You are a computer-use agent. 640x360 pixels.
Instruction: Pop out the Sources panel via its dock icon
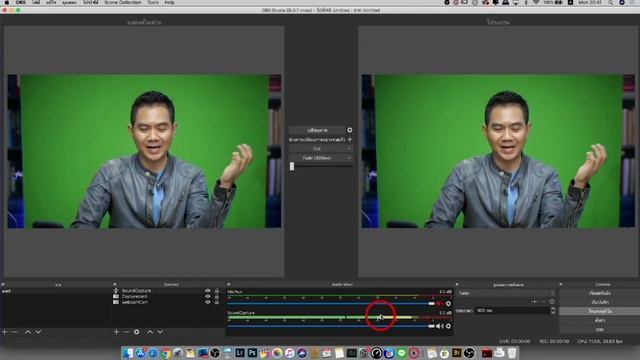115,284
